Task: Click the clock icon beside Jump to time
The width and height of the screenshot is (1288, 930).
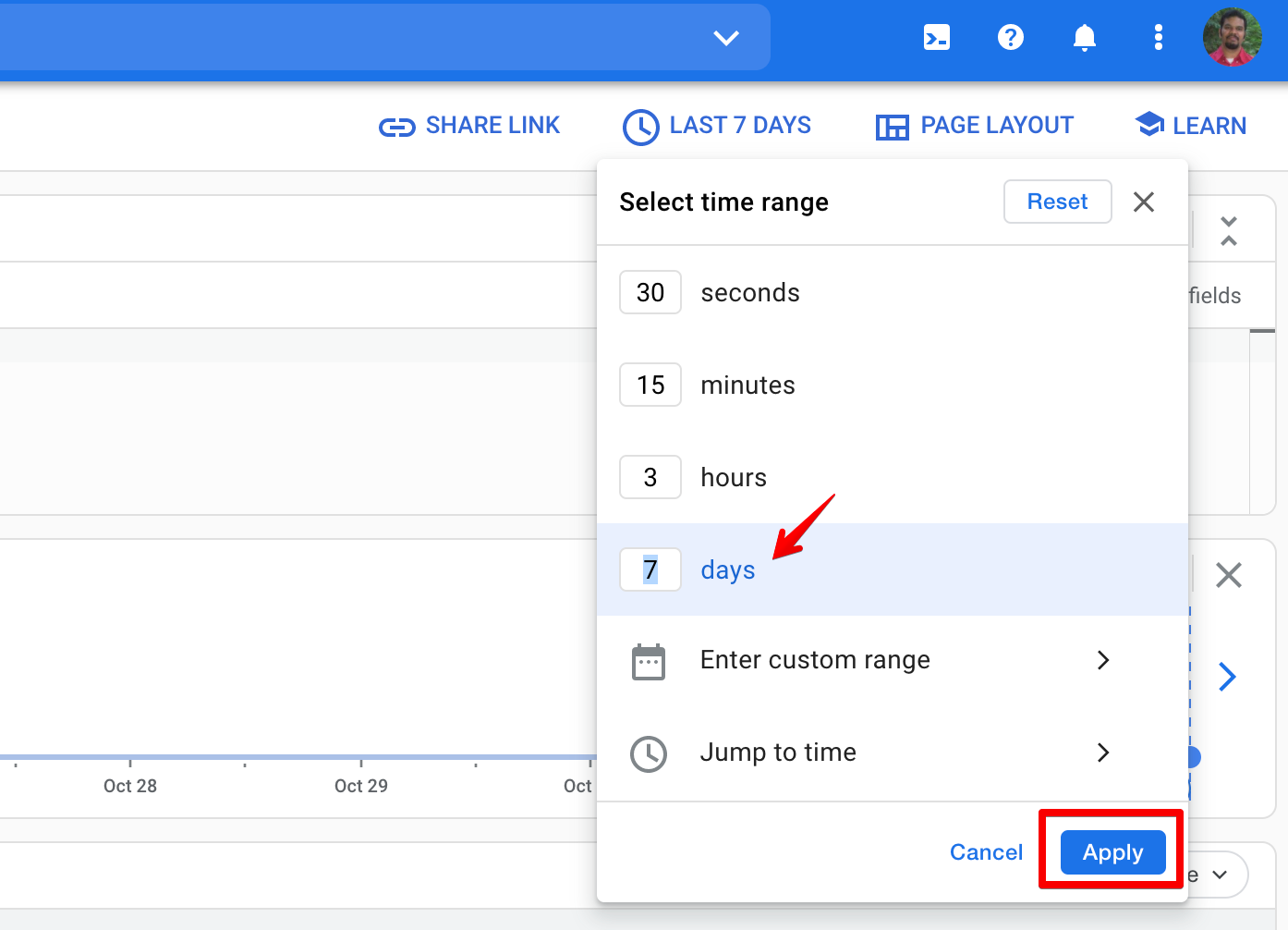Action: [x=650, y=753]
